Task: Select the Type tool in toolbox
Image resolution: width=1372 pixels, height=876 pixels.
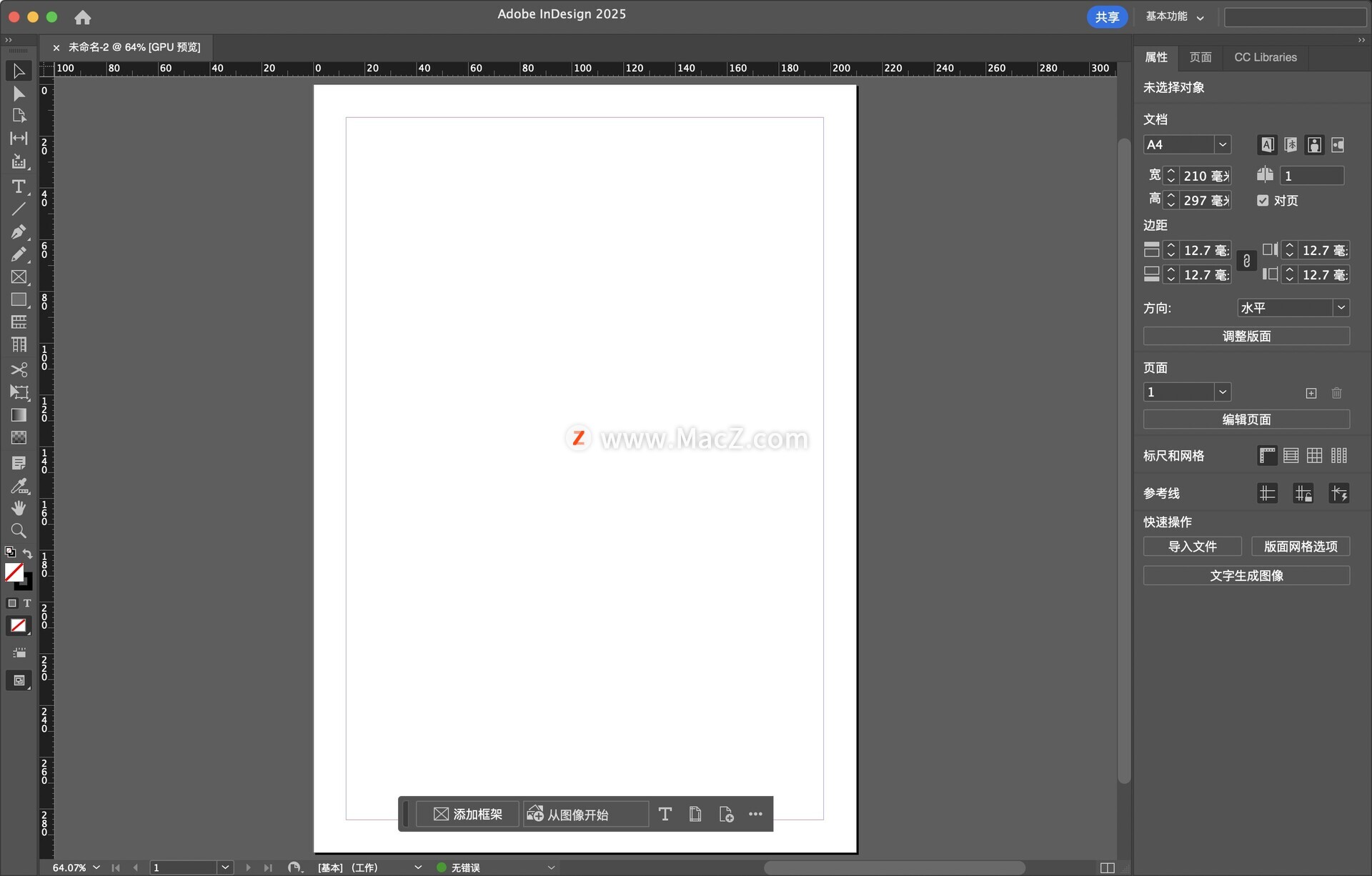Action: coord(19,186)
